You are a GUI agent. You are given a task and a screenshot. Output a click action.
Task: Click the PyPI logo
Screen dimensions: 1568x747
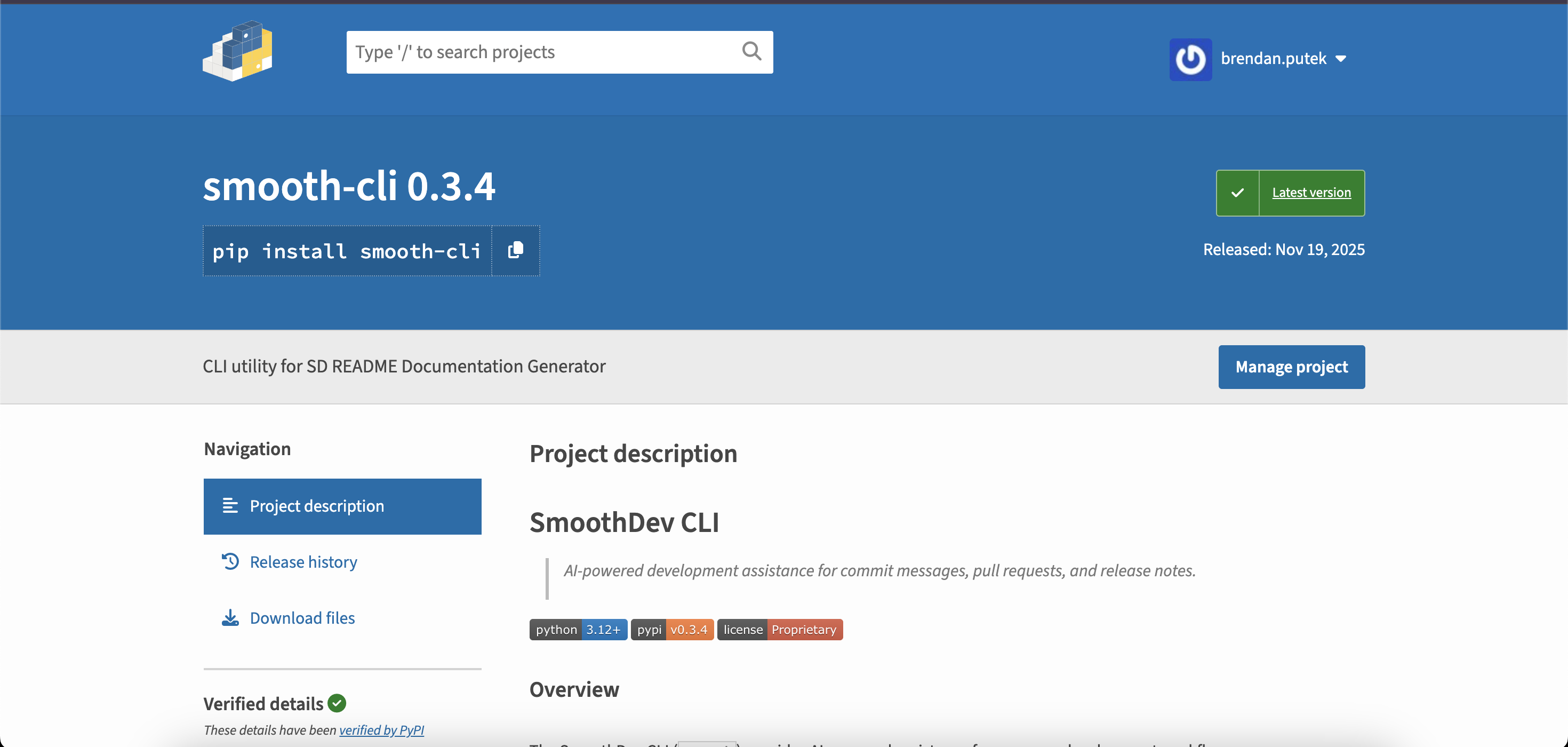pyautogui.click(x=237, y=52)
